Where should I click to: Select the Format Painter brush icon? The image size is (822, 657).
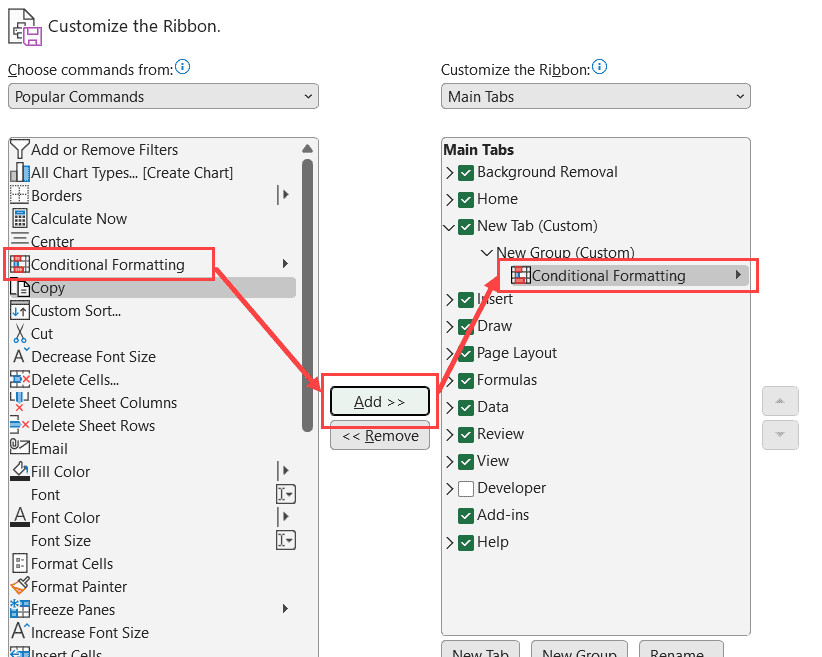(x=19, y=587)
